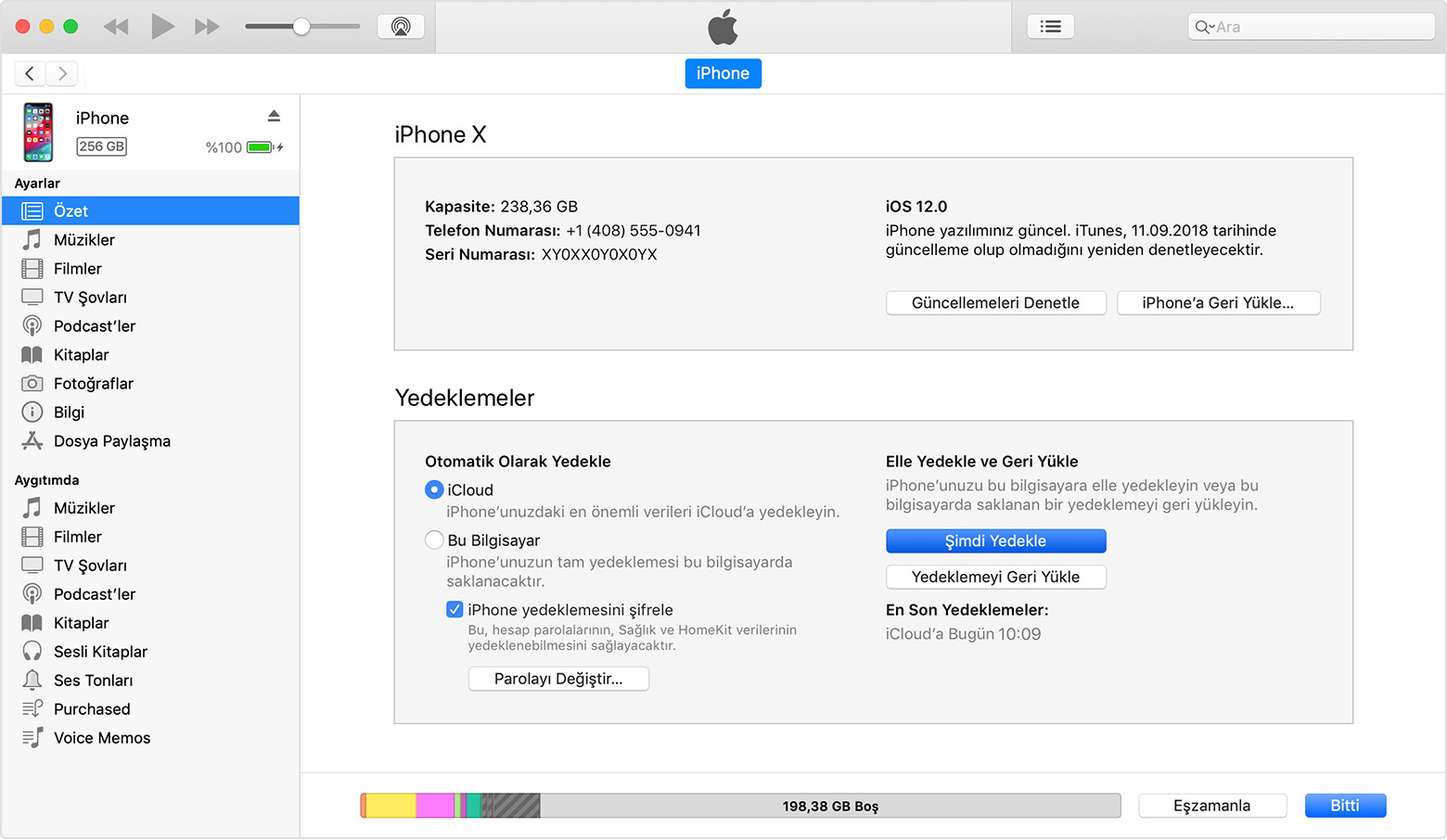Screen dimensions: 1447x840
Task: Open Müzikler under Aygıtımda
Action: click(150, 507)
